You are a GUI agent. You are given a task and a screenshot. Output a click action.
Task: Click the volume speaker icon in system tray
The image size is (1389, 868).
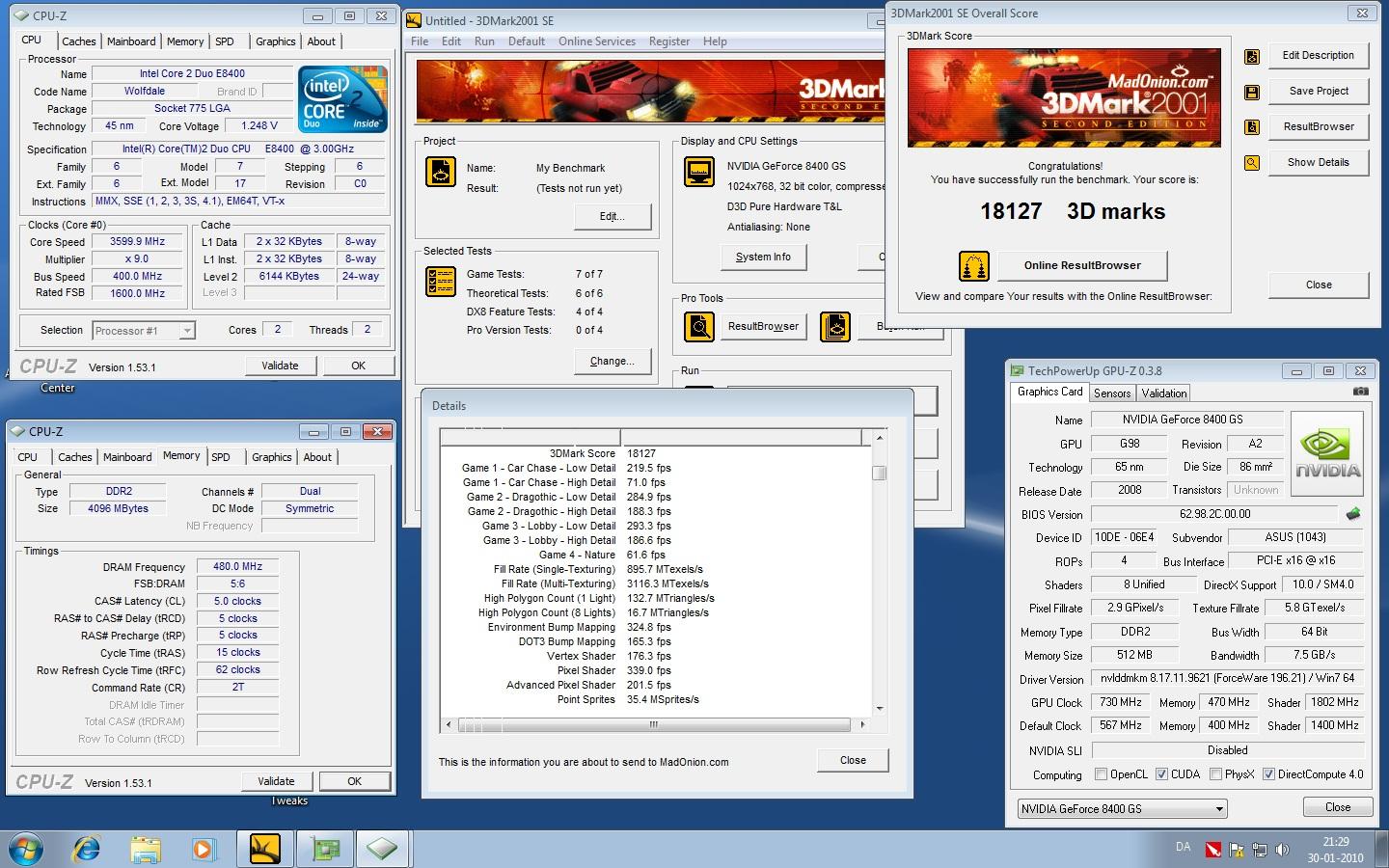[1282, 850]
